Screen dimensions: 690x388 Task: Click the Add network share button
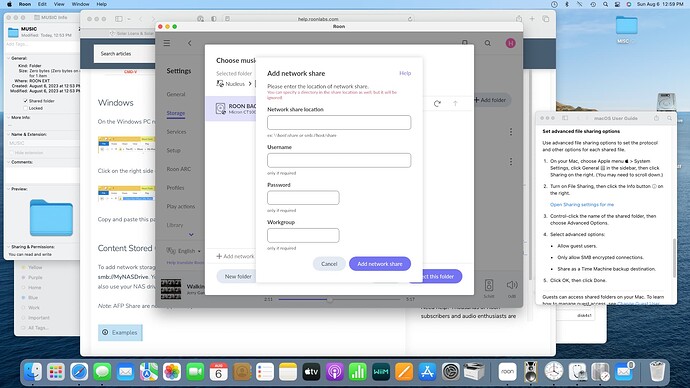pos(380,264)
